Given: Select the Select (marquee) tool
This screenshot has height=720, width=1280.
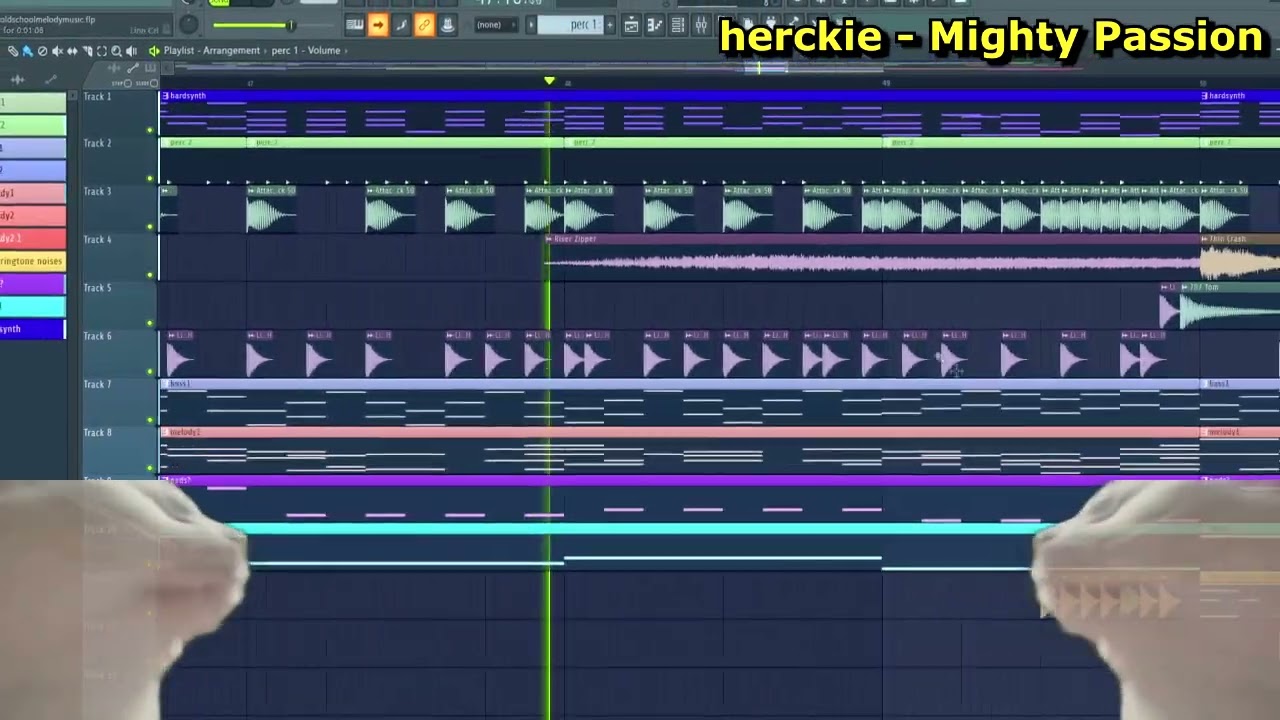Looking at the screenshot, I should tap(101, 50).
